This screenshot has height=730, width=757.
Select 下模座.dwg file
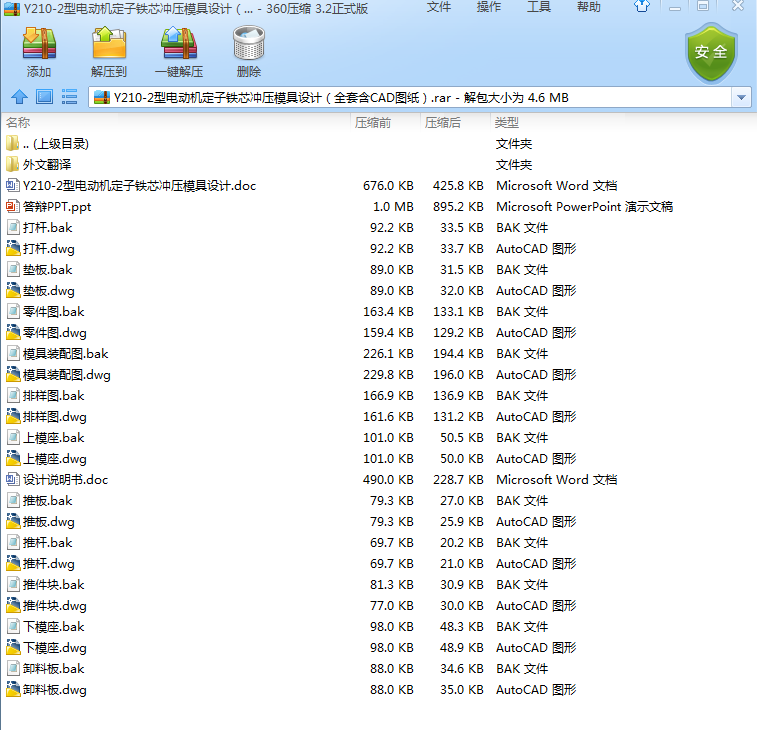(x=55, y=647)
